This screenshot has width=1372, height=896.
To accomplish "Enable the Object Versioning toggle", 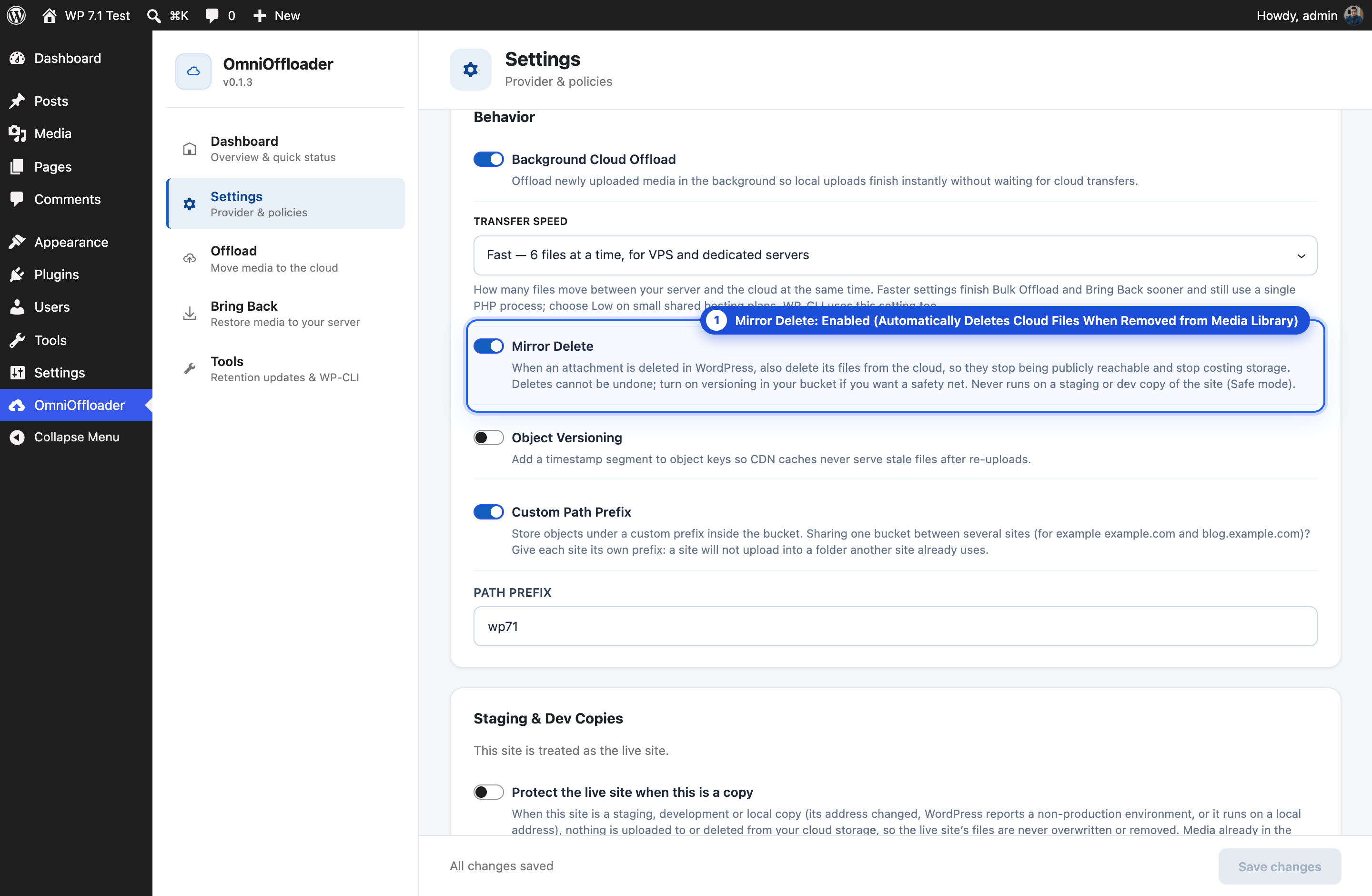I will [x=488, y=438].
